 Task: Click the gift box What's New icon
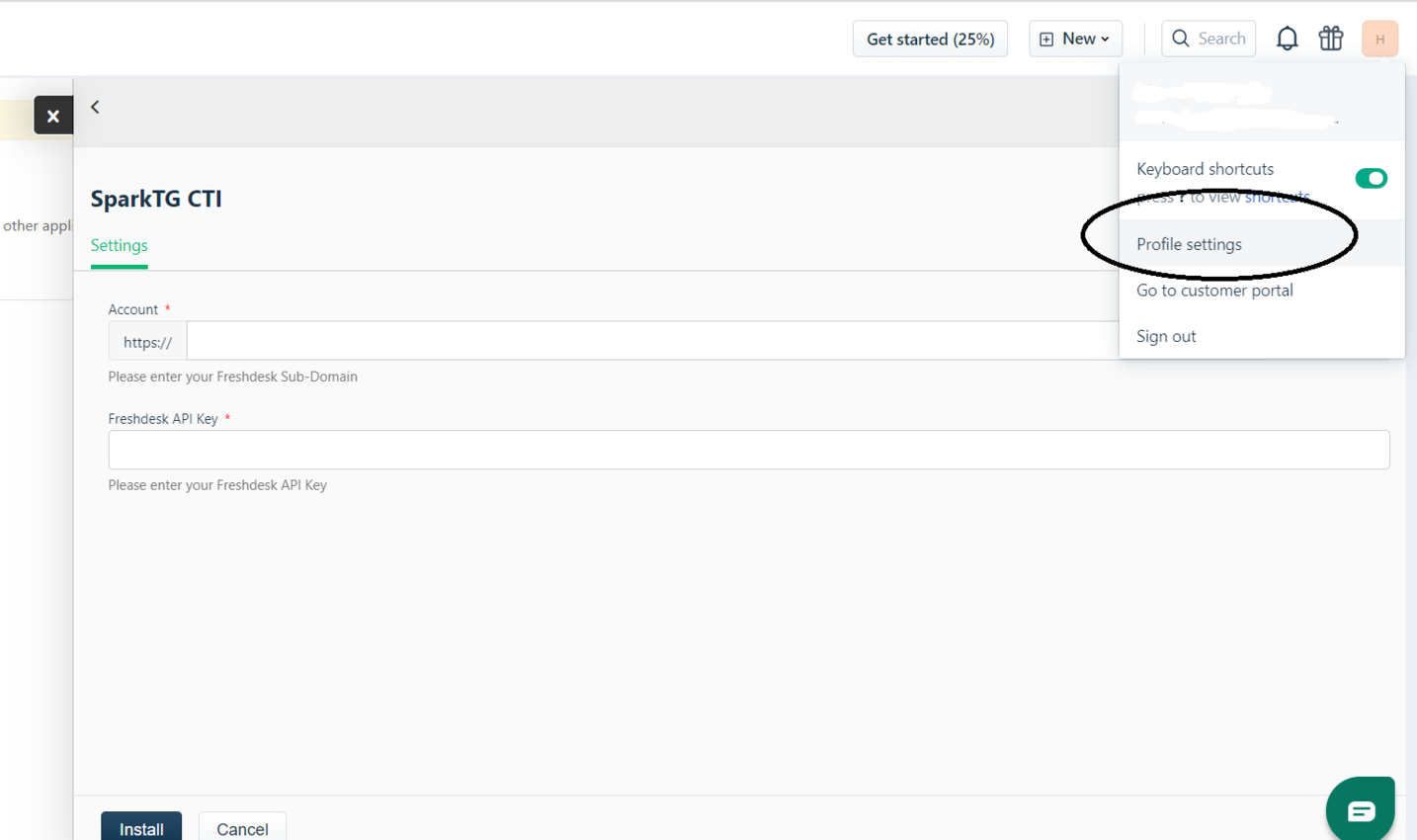[1331, 38]
